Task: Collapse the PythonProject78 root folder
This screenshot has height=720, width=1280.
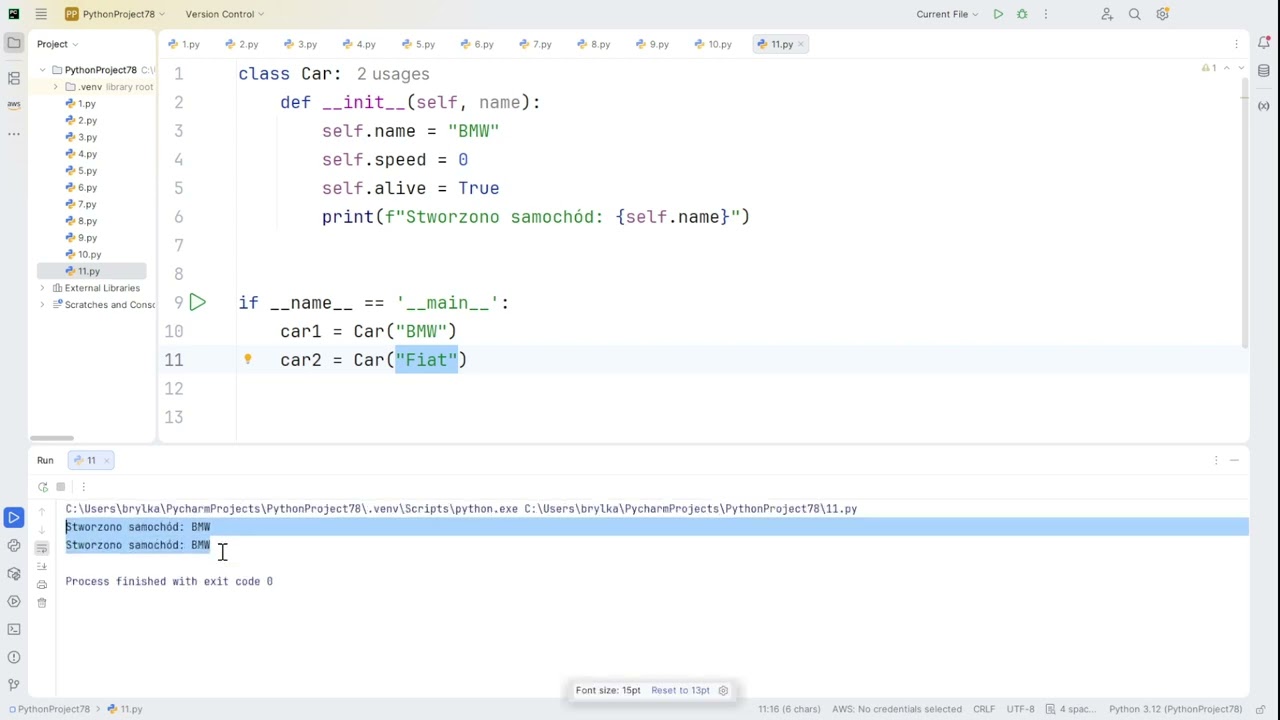Action: click(43, 70)
